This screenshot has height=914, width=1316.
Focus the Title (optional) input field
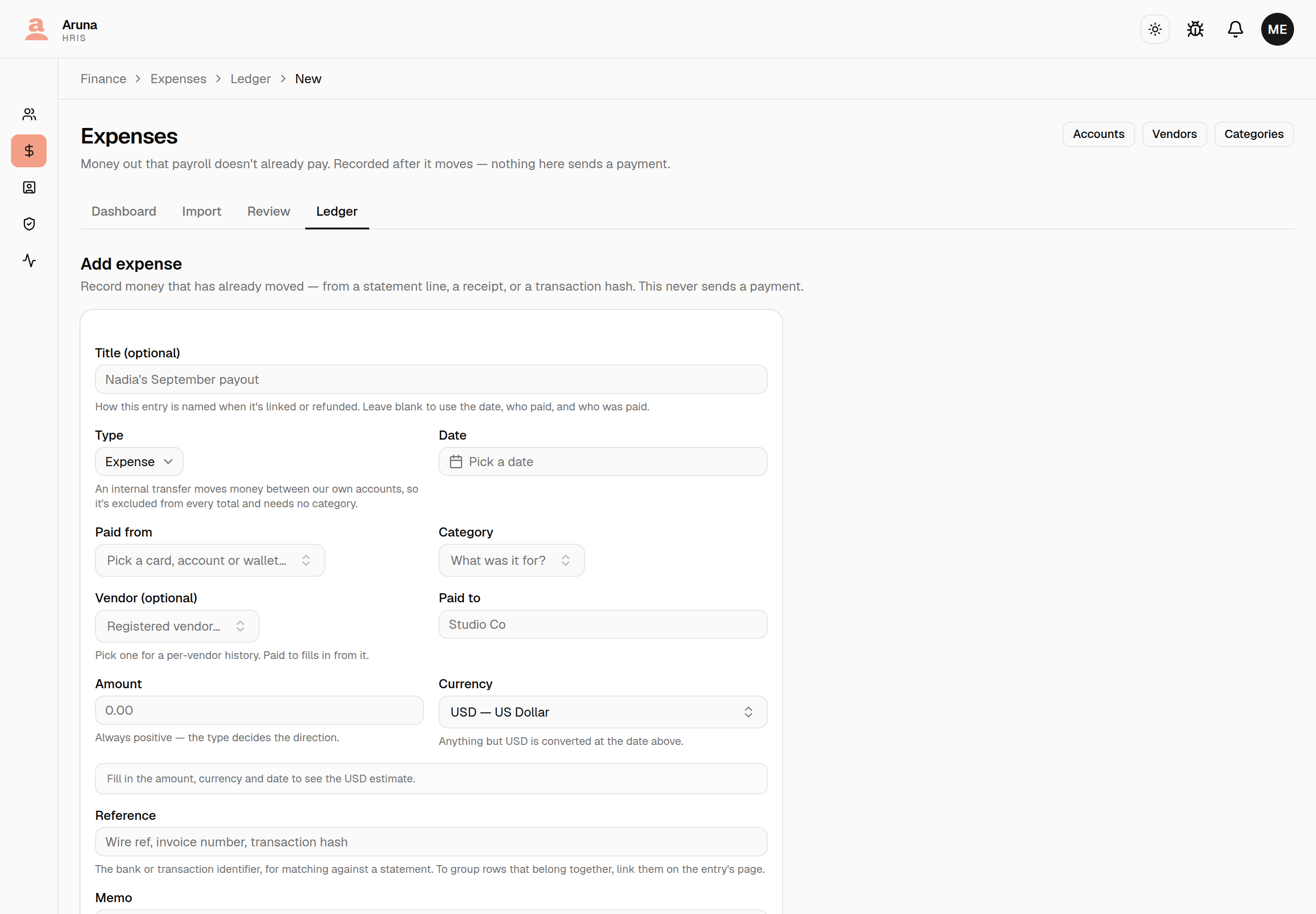(430, 379)
